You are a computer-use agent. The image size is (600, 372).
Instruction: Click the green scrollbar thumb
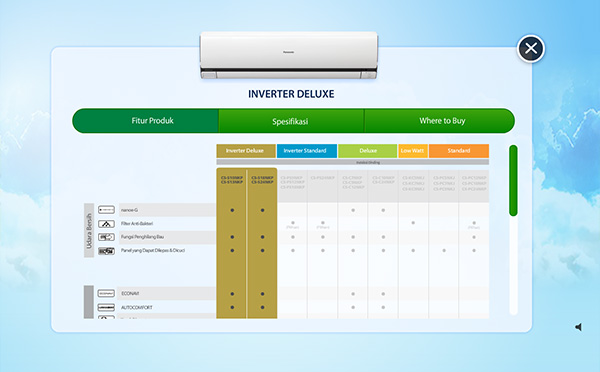(x=513, y=181)
